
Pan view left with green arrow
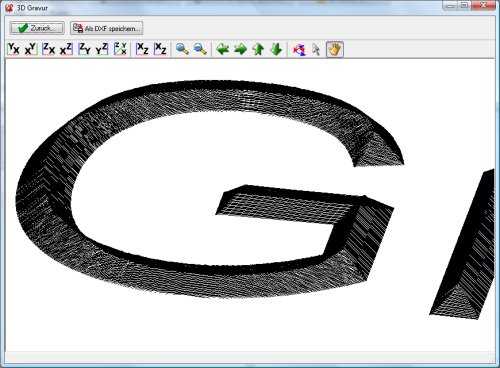(222, 49)
